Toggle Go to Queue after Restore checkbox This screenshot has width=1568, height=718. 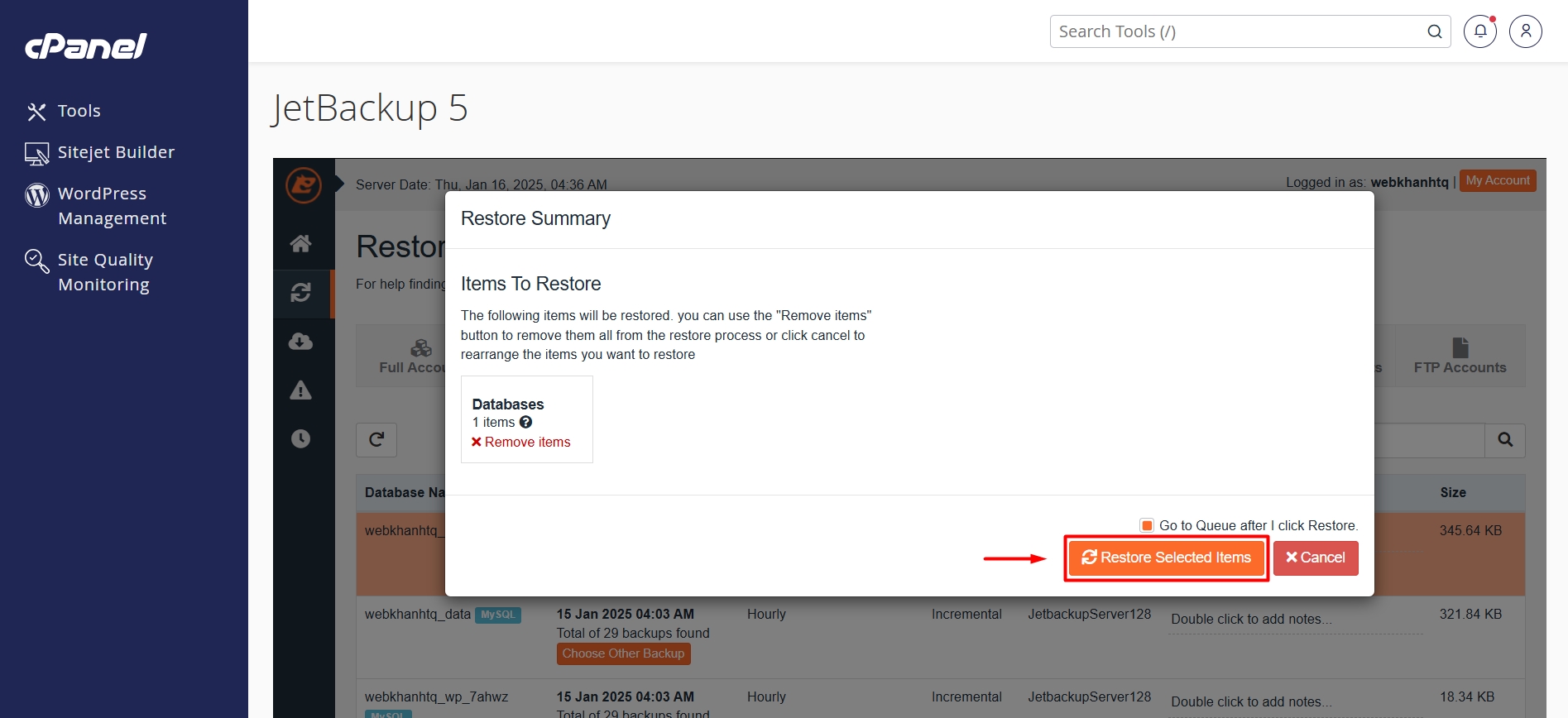point(1147,525)
